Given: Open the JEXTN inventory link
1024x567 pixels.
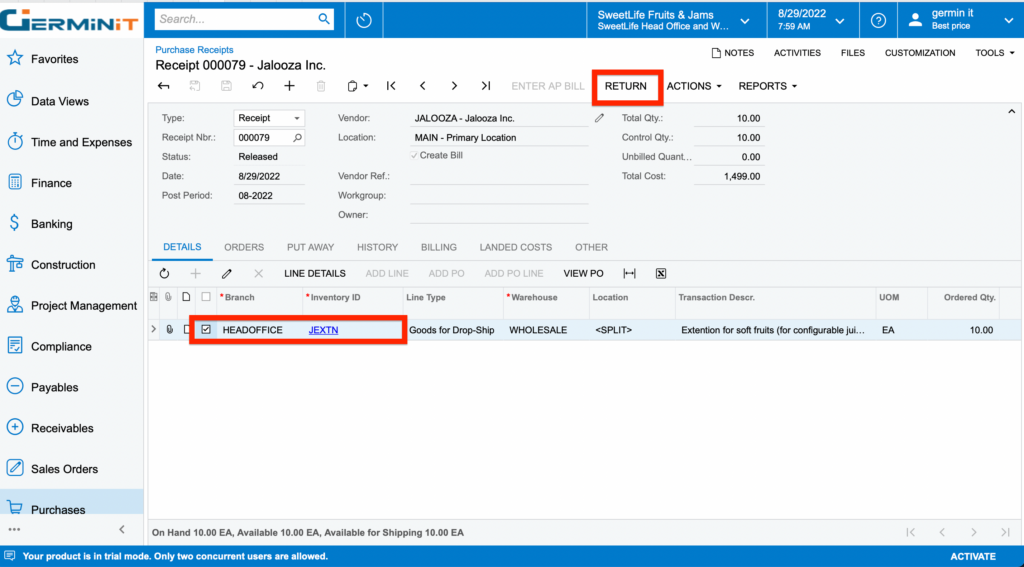Looking at the screenshot, I should point(323,330).
